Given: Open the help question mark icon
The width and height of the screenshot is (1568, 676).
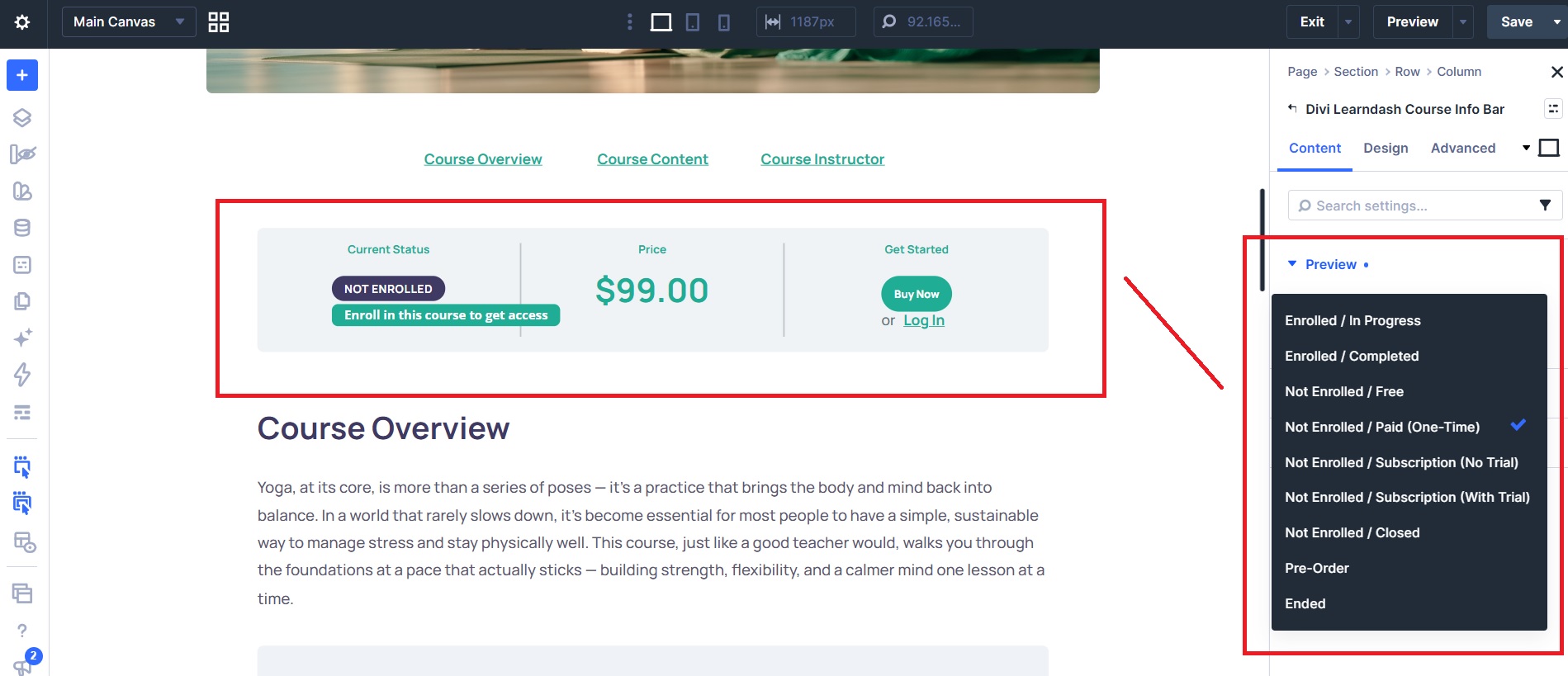Looking at the screenshot, I should (x=22, y=631).
